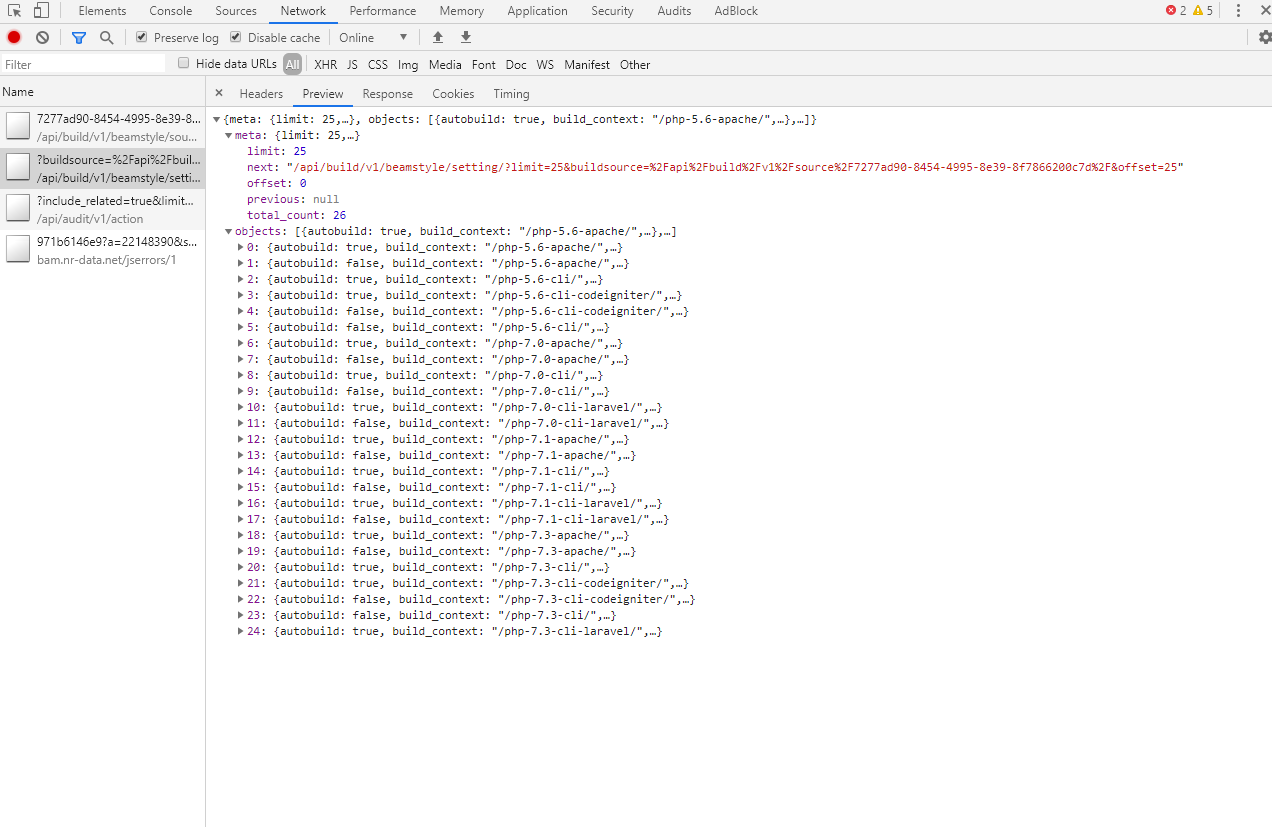
Task: Import a HAR file
Action: pyautogui.click(x=437, y=36)
